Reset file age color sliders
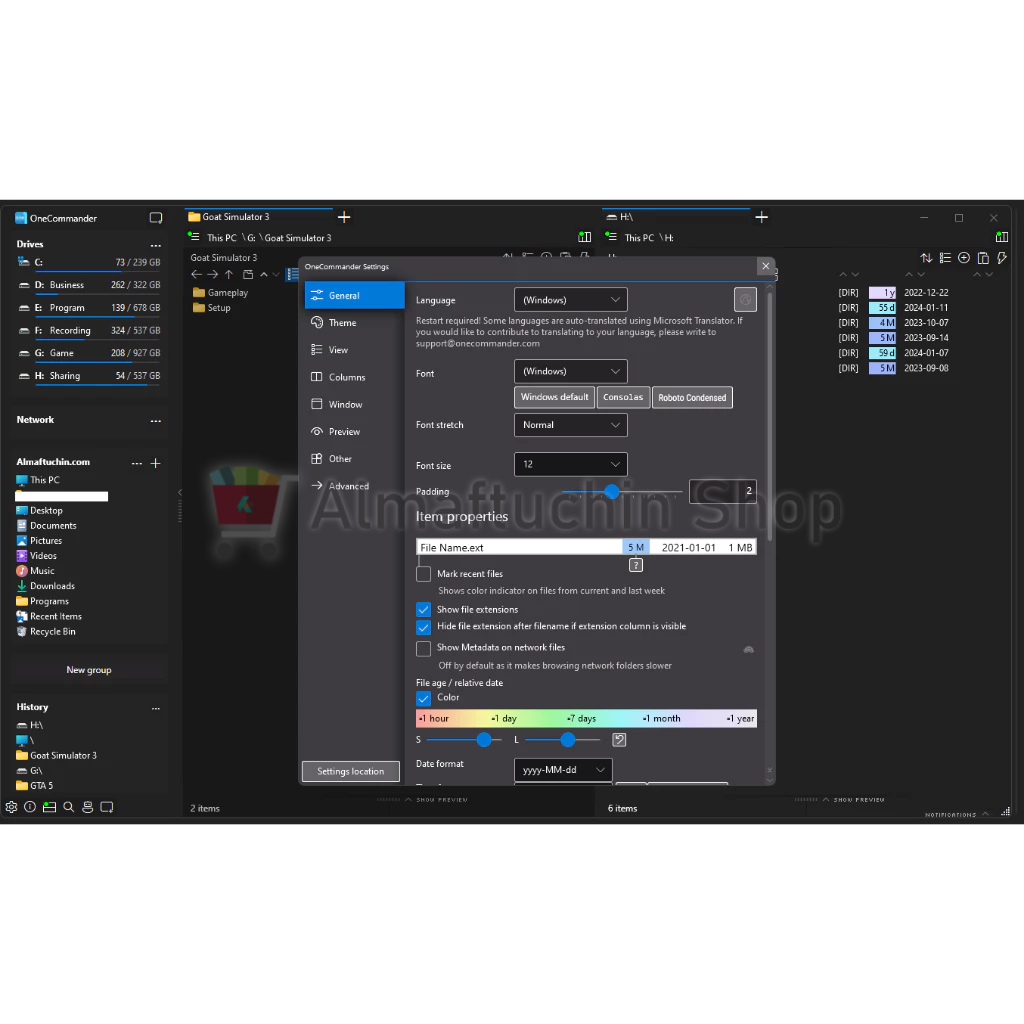The height and width of the screenshot is (1024, 1024). coord(619,739)
